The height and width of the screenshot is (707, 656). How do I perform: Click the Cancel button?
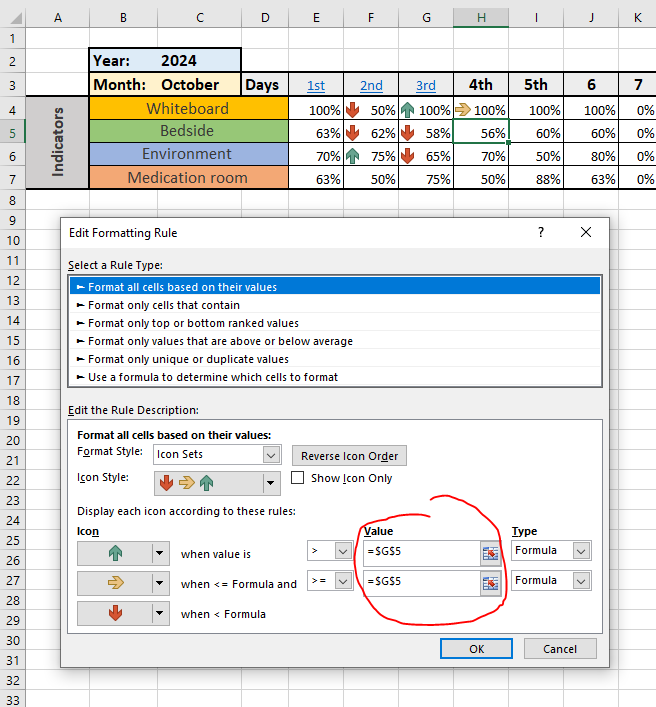(x=560, y=648)
